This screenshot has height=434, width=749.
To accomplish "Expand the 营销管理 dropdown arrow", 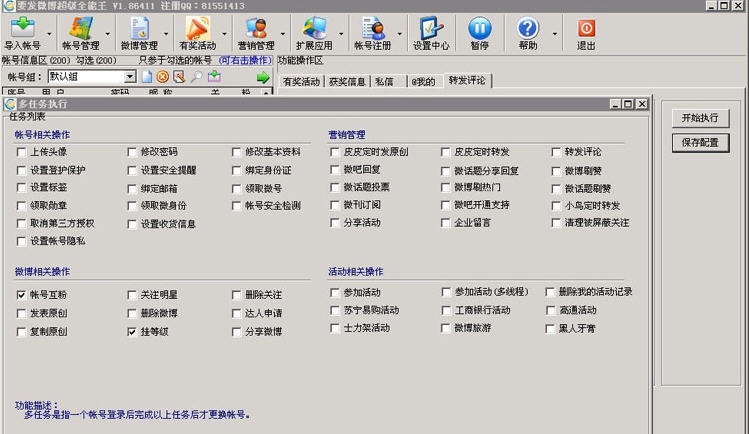I will (x=283, y=34).
